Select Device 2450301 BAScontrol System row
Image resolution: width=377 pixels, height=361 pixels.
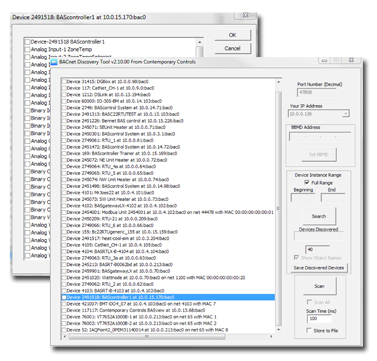pyautogui.click(x=121, y=134)
